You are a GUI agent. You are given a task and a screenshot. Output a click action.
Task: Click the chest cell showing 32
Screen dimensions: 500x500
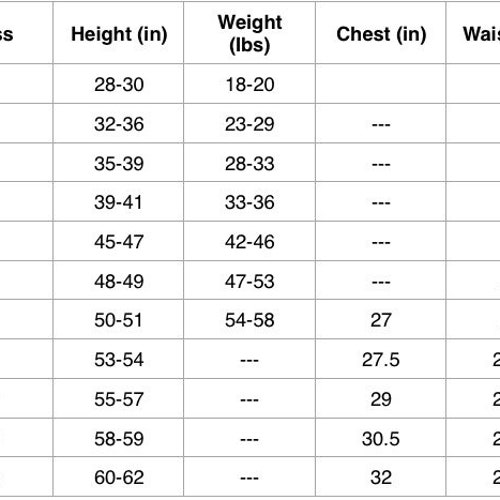[x=381, y=477]
